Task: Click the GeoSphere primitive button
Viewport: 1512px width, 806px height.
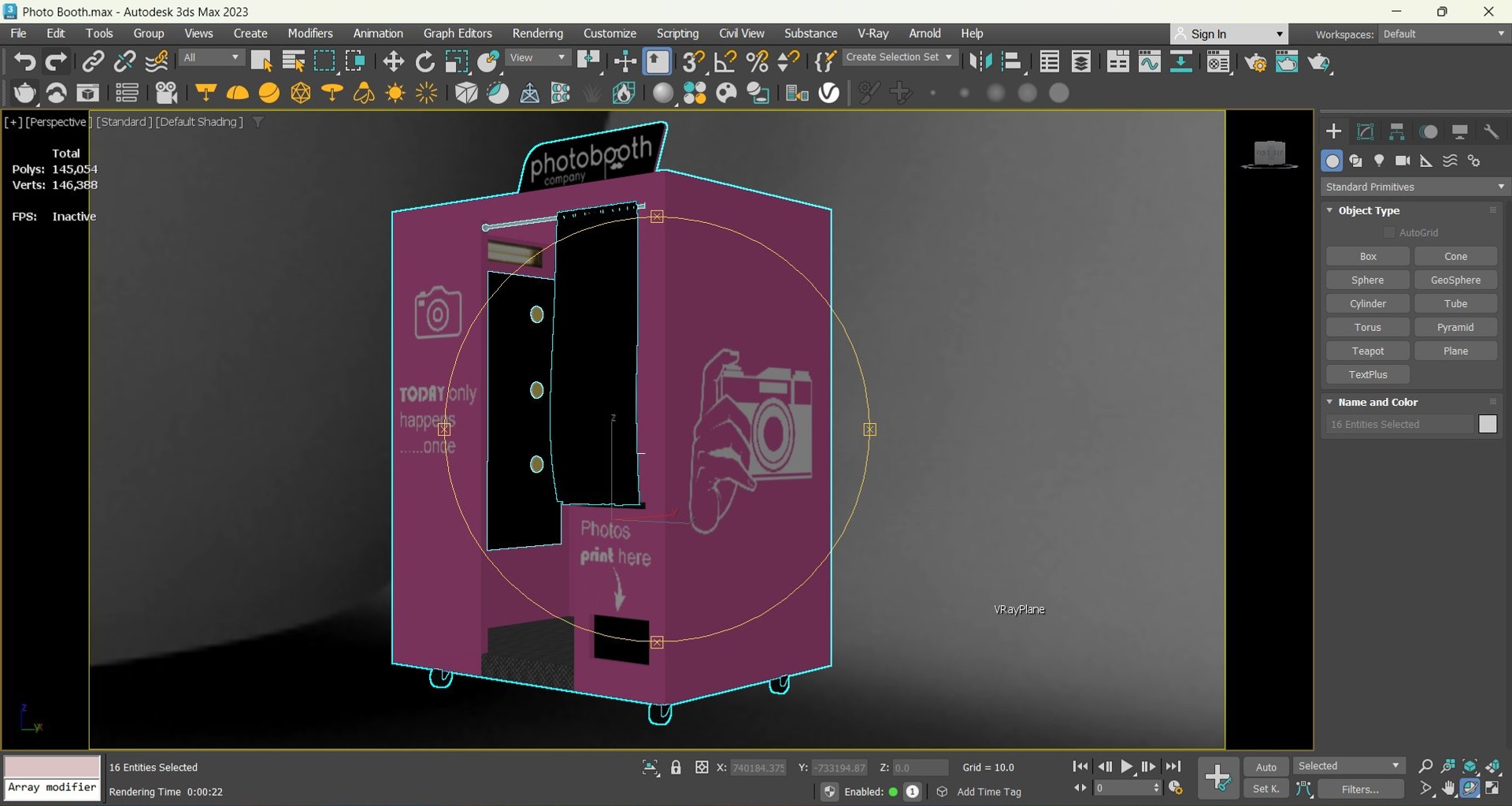Action: pyautogui.click(x=1455, y=280)
